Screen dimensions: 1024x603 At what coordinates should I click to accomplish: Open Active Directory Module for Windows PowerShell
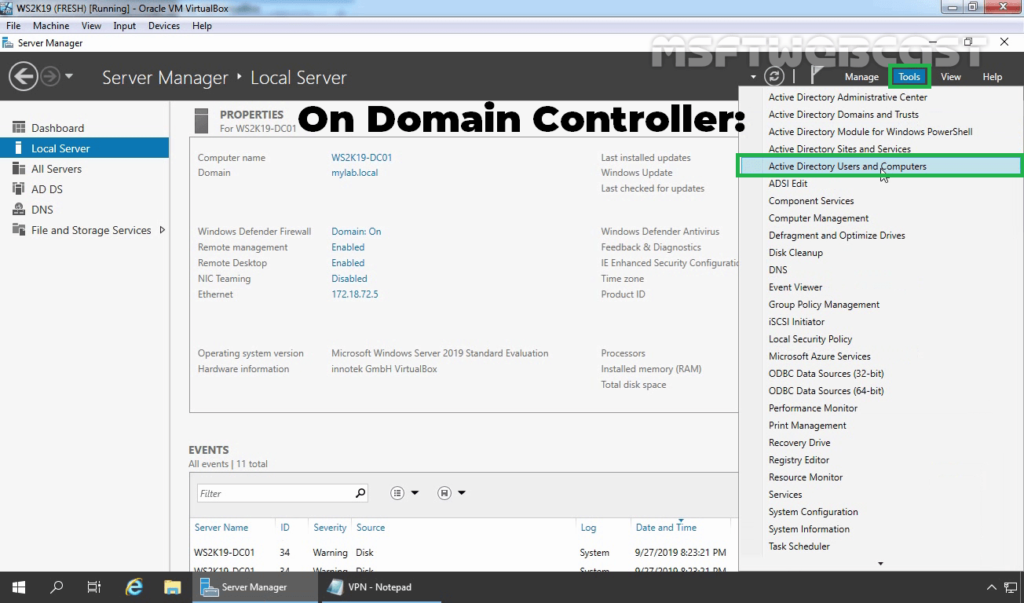point(871,131)
